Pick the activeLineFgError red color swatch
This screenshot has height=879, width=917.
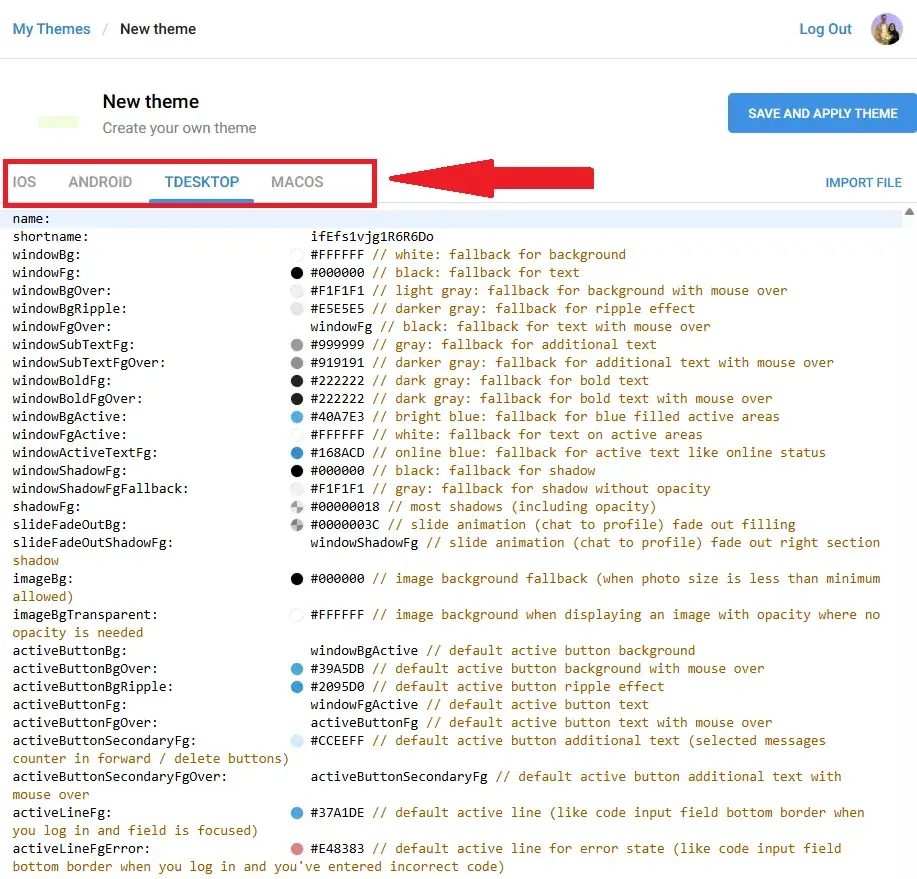(297, 849)
